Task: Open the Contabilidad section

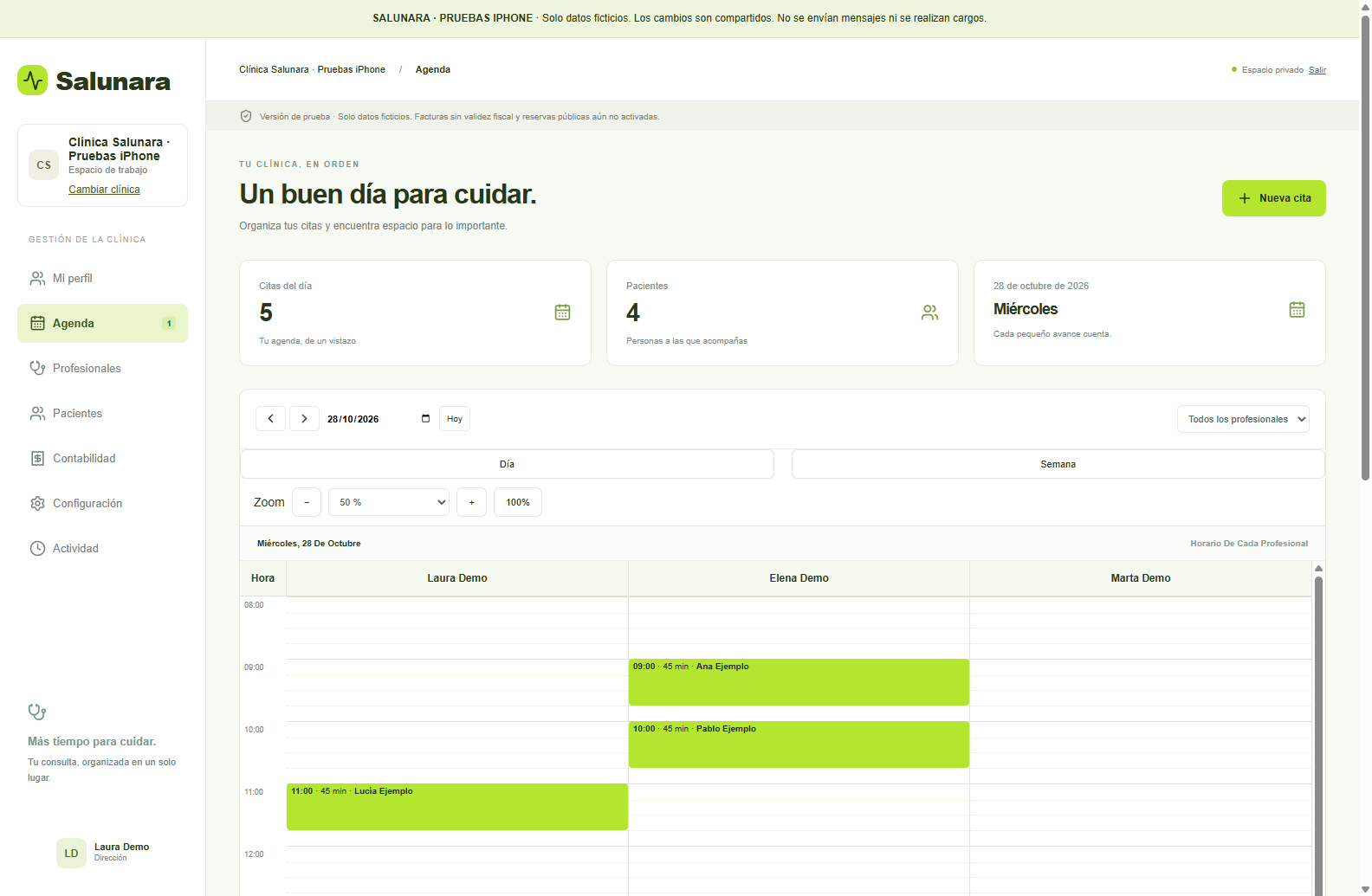Action: 102,458
